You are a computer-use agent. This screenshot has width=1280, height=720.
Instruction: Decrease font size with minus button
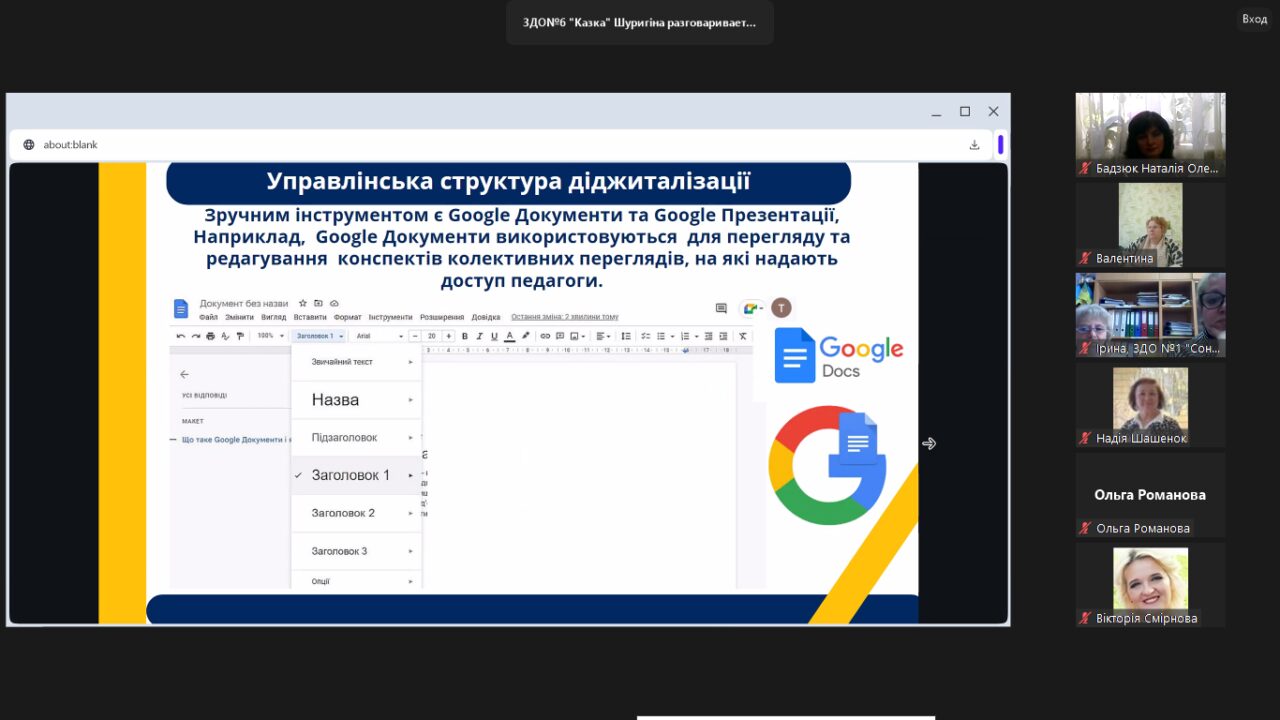[x=415, y=336]
